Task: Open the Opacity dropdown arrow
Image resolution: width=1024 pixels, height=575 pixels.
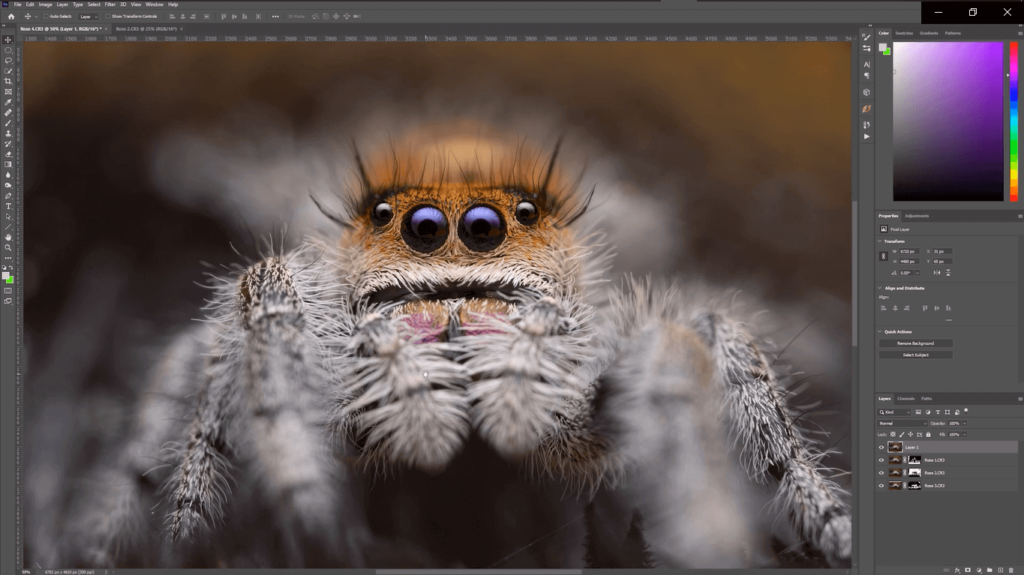Action: click(965, 423)
